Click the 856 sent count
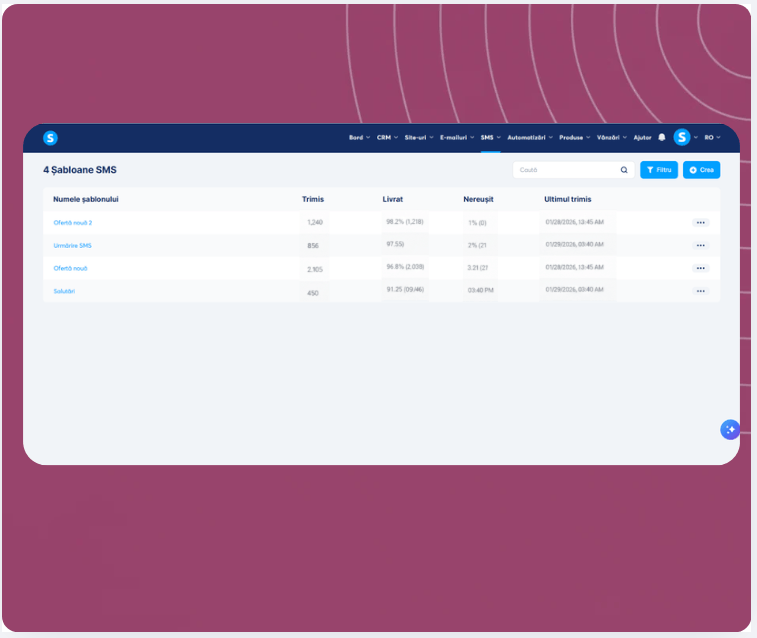 313,246
